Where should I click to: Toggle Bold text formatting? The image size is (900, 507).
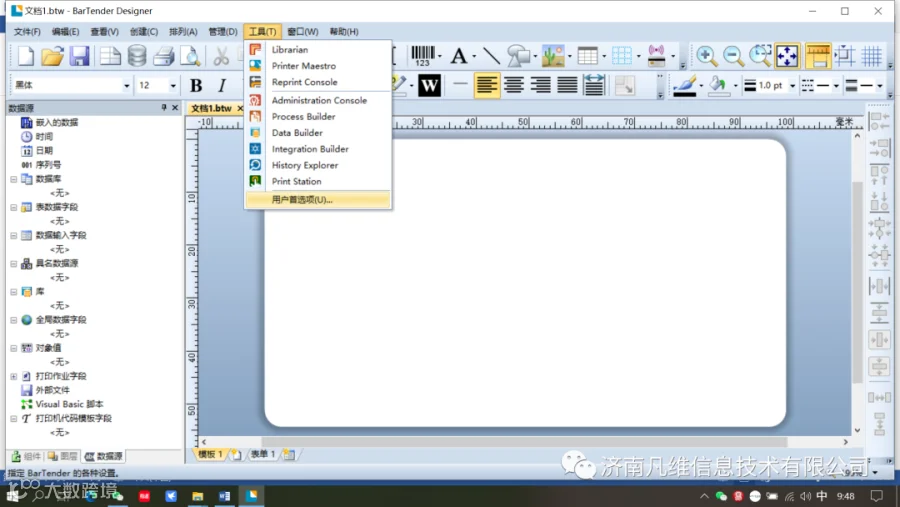[196, 86]
